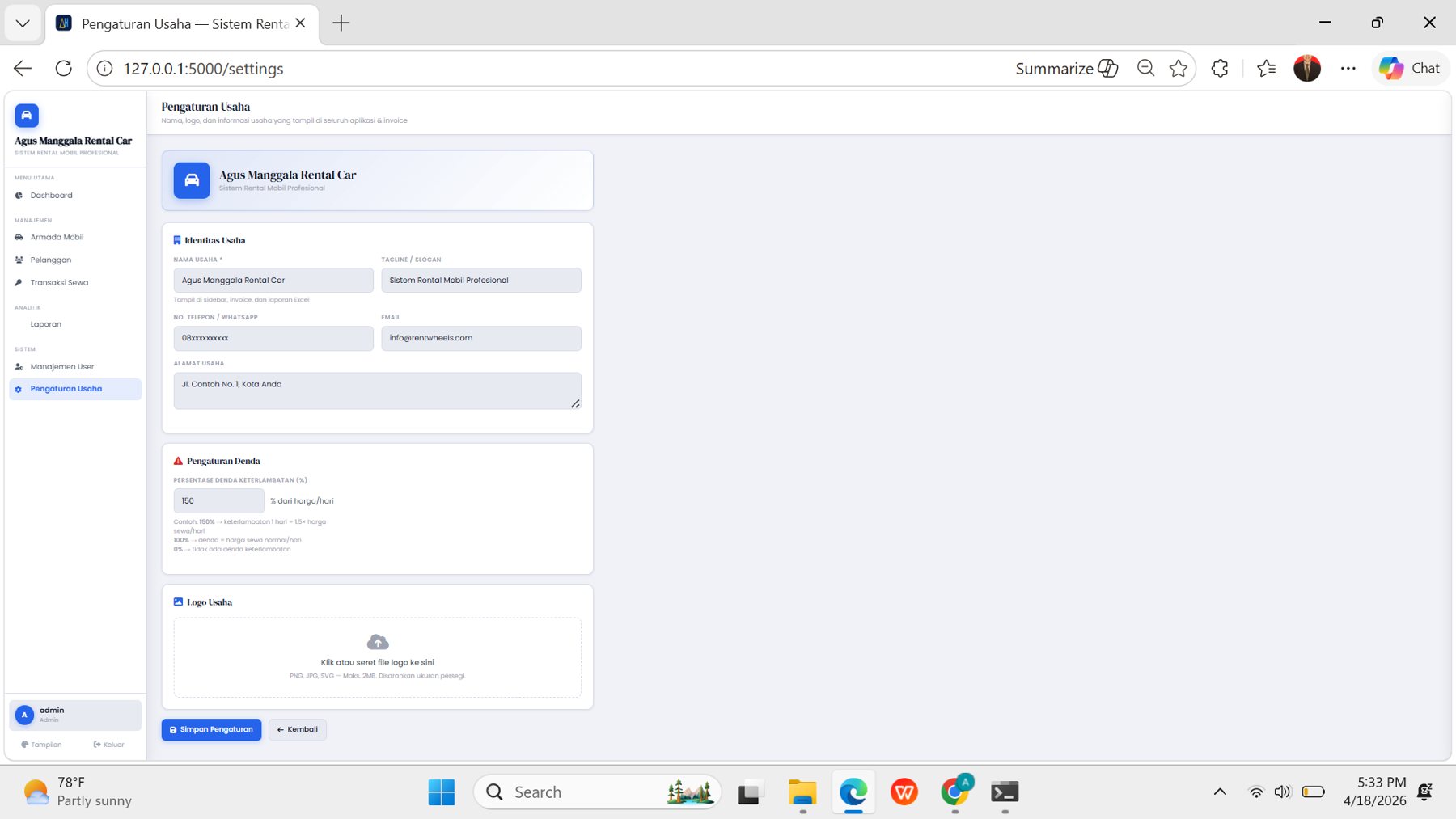The image size is (1456, 819).
Task: Click the Nama Usaha input field
Action: tap(273, 281)
